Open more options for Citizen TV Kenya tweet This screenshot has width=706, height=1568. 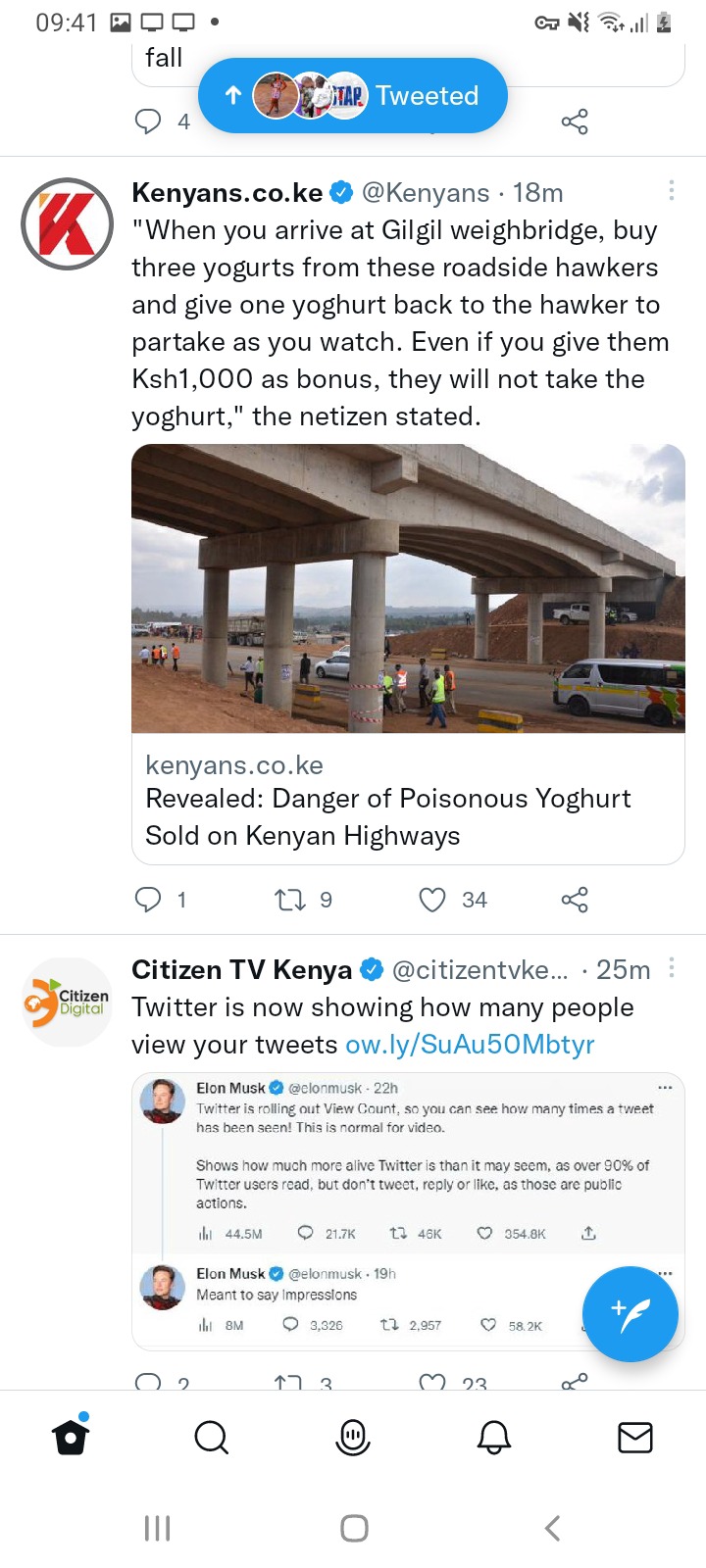click(x=672, y=967)
